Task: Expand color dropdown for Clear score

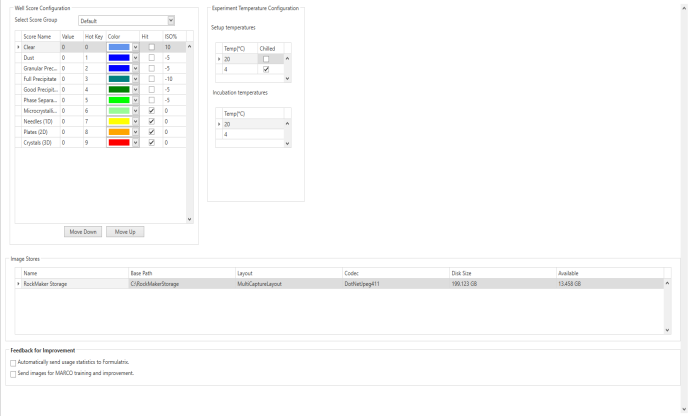Action: pyautogui.click(x=135, y=47)
